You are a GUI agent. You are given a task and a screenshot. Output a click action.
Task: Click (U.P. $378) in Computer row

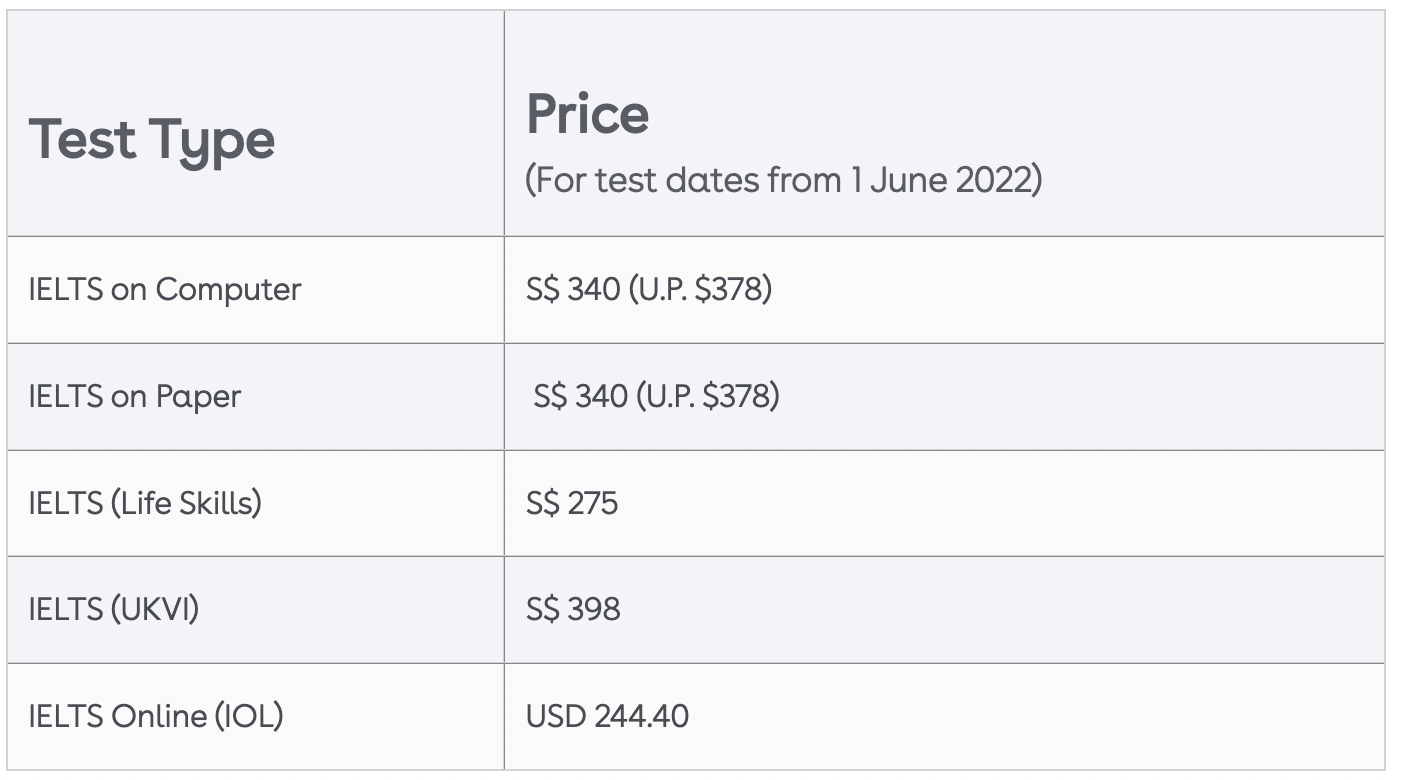pyautogui.click(x=700, y=290)
